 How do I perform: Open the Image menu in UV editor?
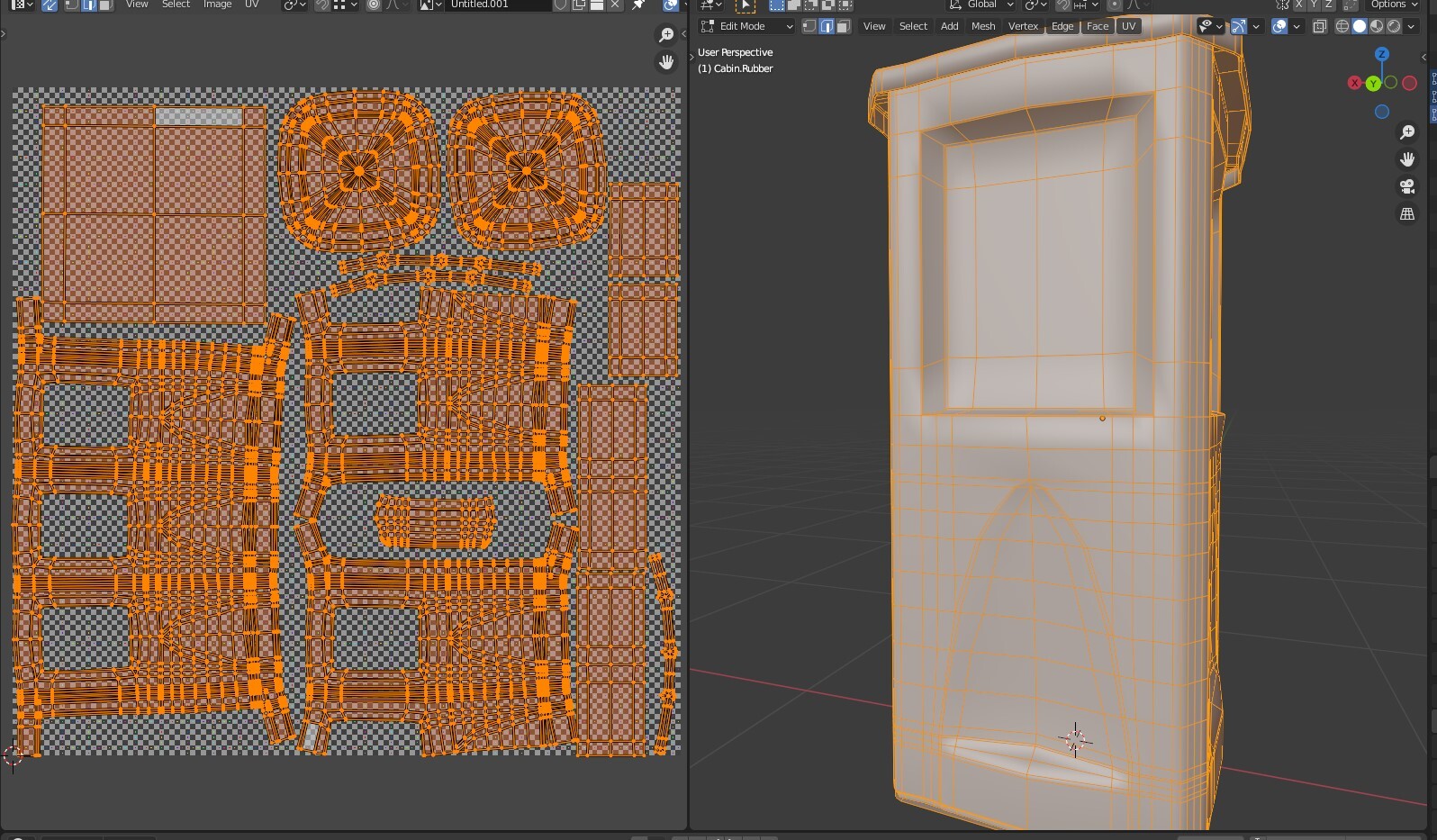coord(217,5)
